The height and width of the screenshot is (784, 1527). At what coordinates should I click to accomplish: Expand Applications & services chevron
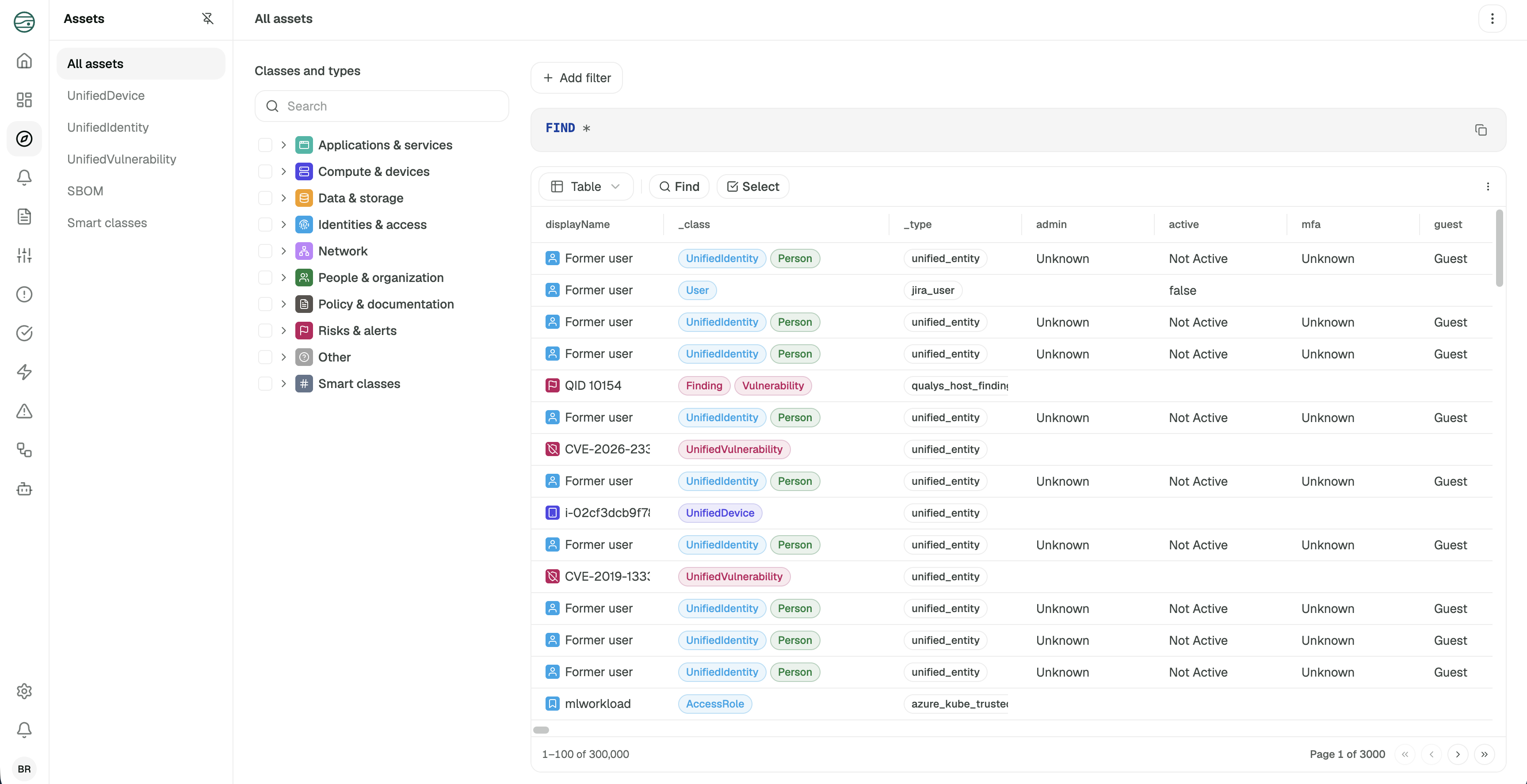point(284,145)
